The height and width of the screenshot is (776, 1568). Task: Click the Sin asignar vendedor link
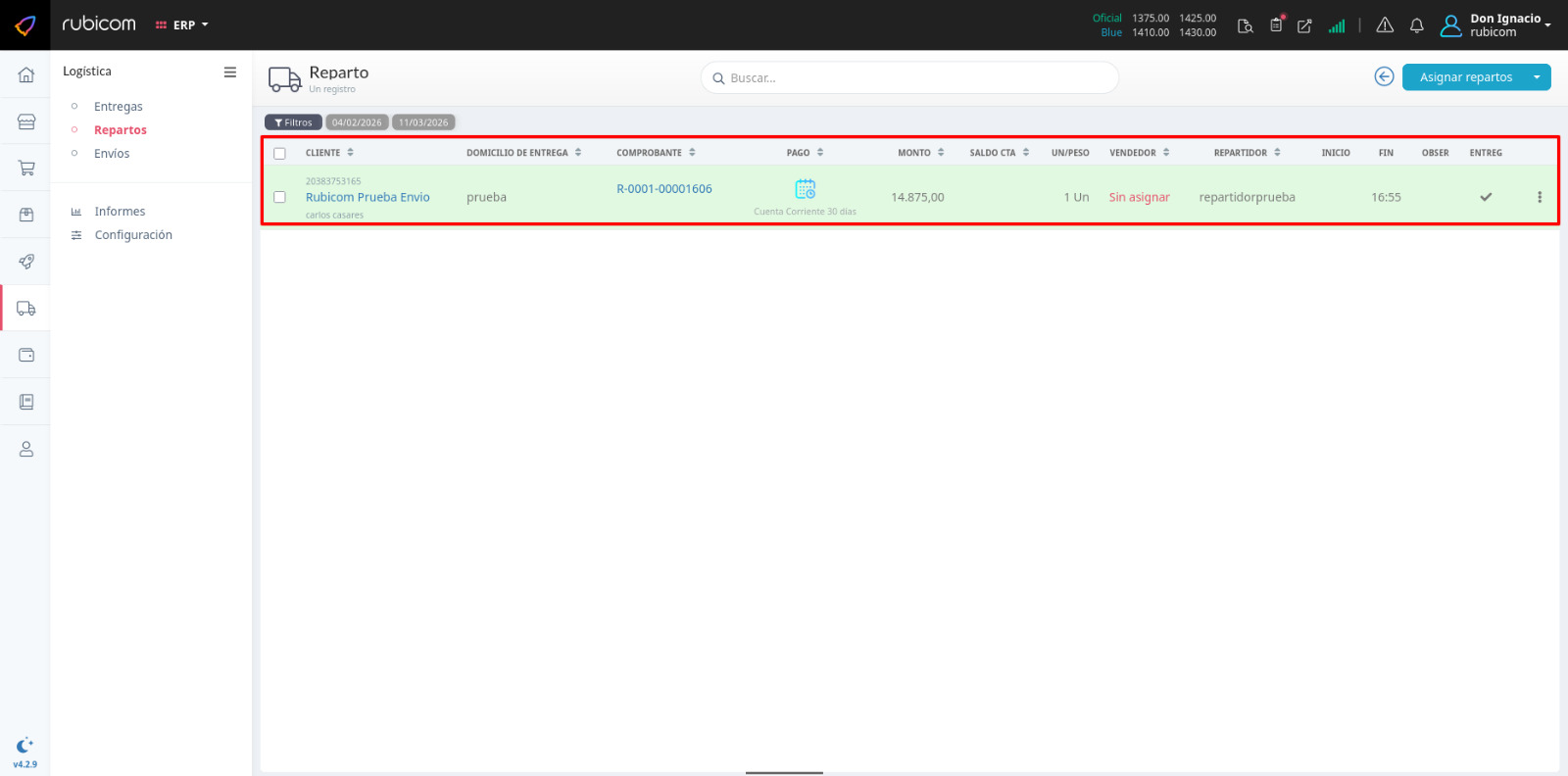(1139, 197)
